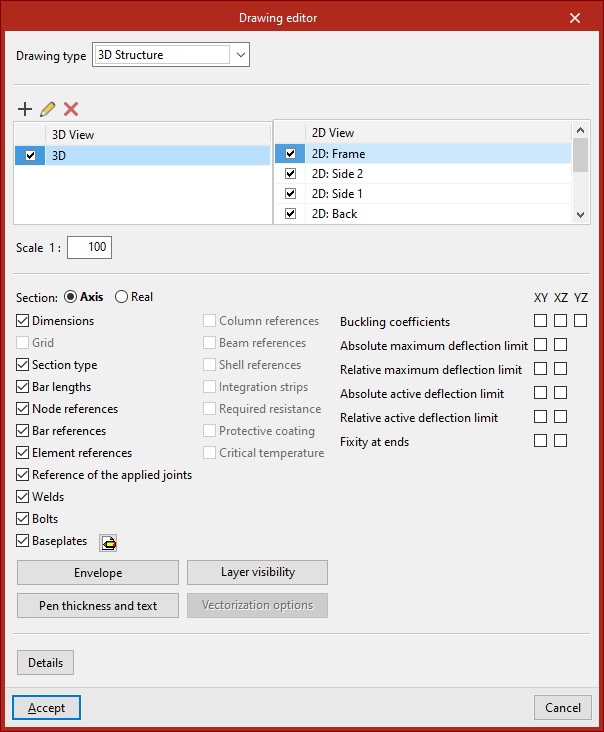Open Pen thickness and text settings
Screen dimensions: 604x732
click(x=98, y=605)
